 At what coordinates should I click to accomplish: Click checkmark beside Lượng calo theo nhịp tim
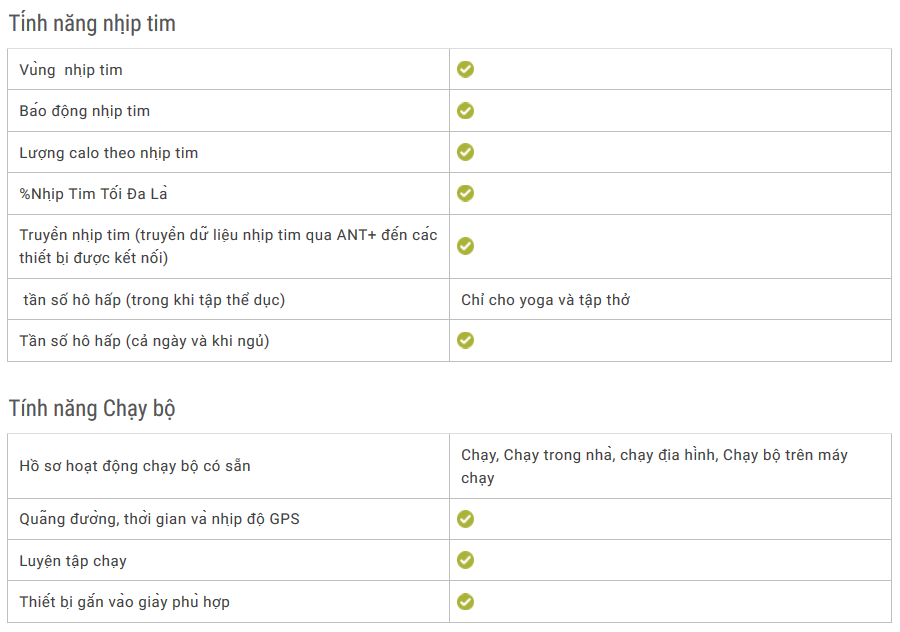coord(465,152)
